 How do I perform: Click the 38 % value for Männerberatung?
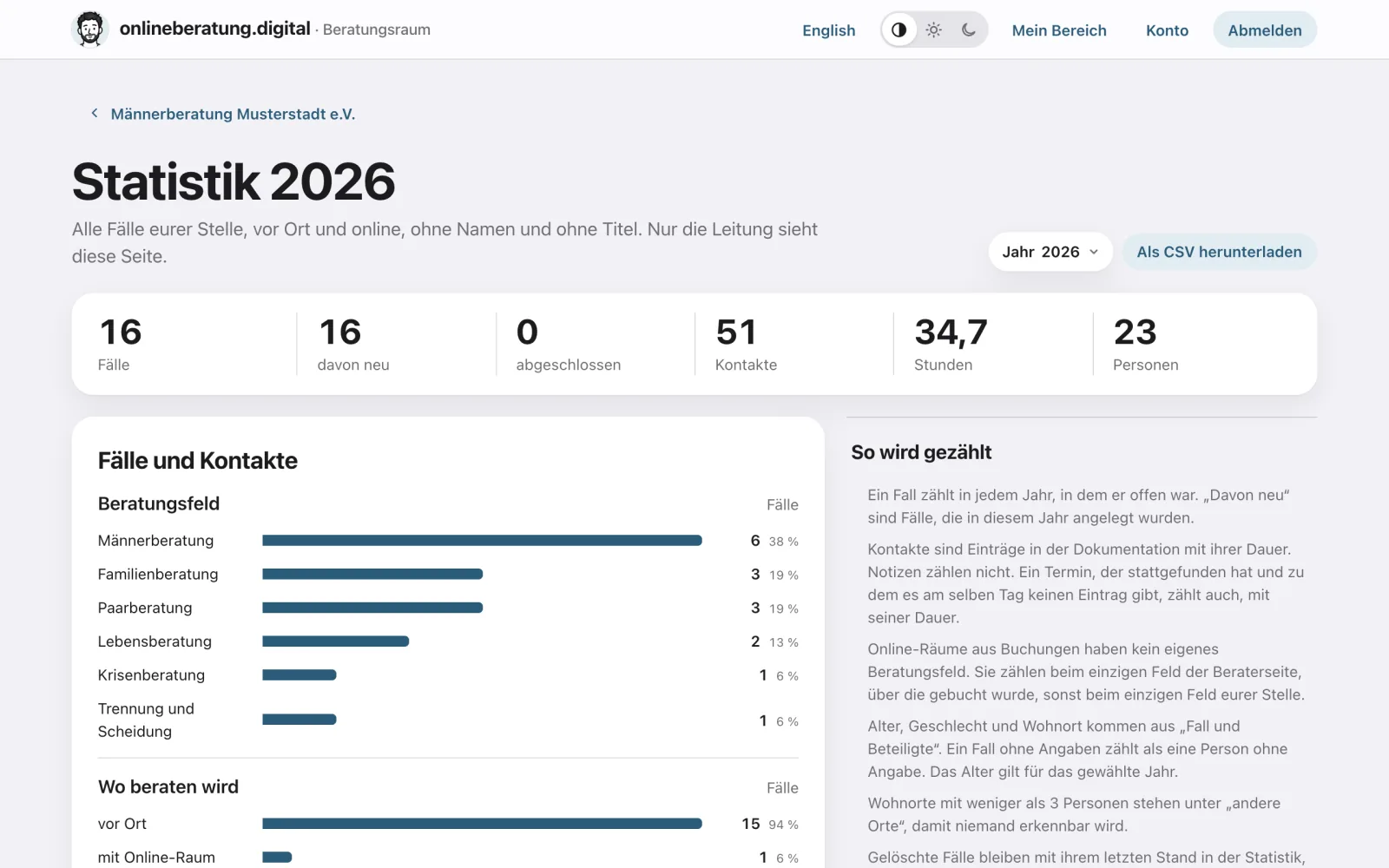[783, 542]
